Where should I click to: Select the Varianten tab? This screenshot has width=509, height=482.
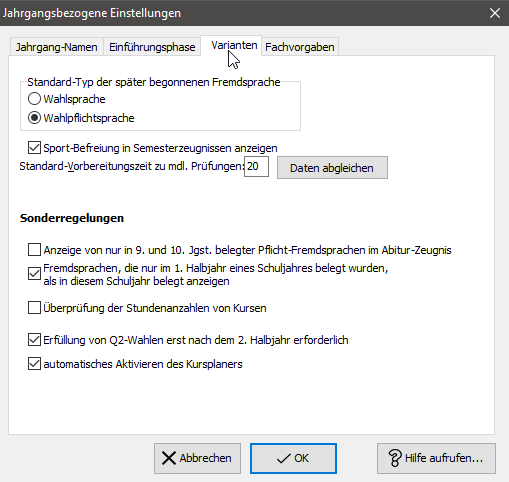point(234,45)
